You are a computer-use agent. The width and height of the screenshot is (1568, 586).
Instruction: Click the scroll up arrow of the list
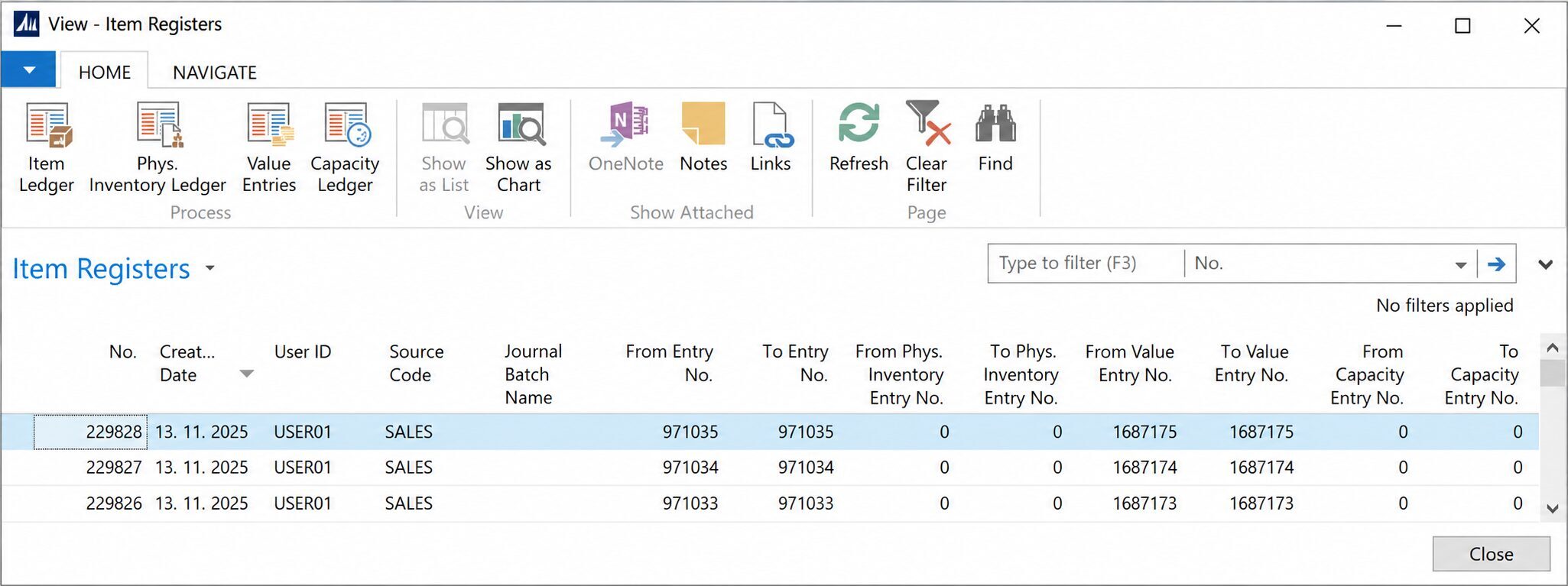pyautogui.click(x=1552, y=348)
